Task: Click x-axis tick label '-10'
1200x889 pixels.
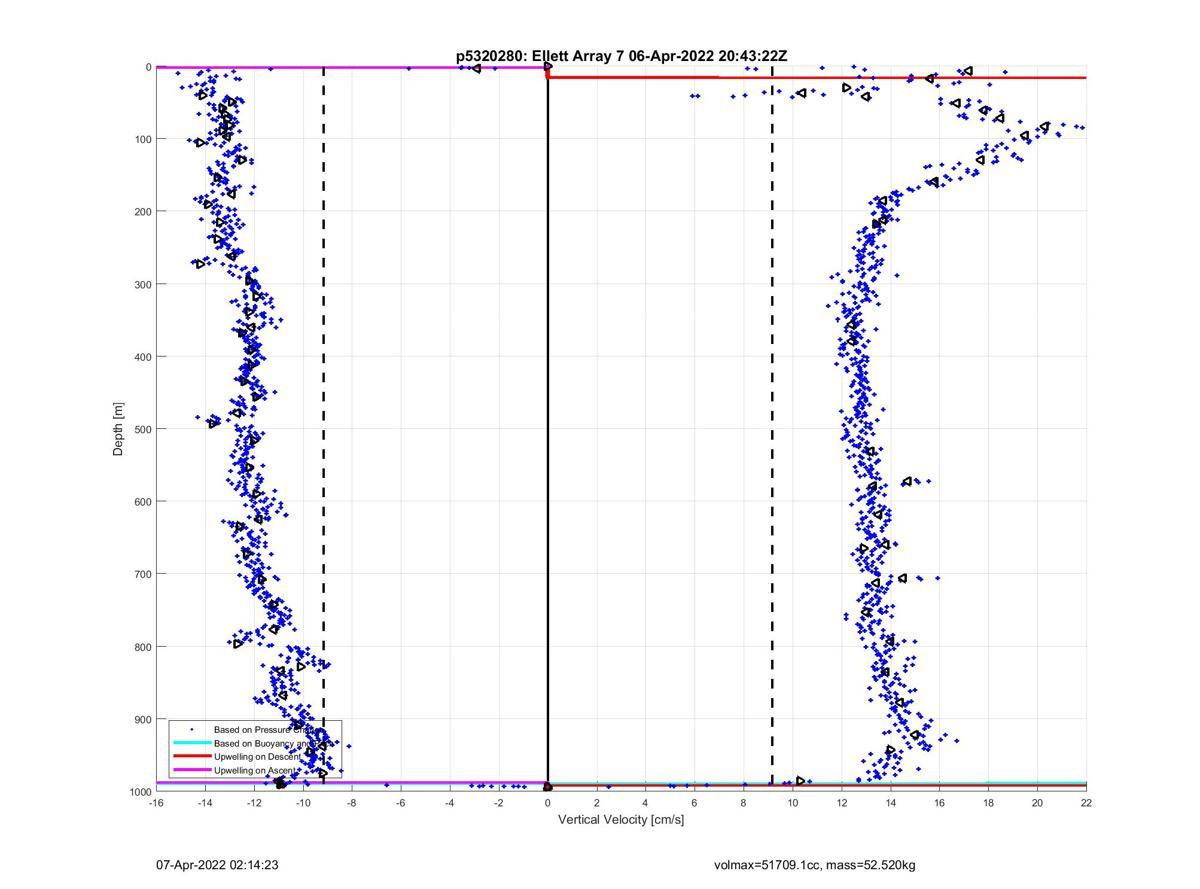Action: coord(303,802)
